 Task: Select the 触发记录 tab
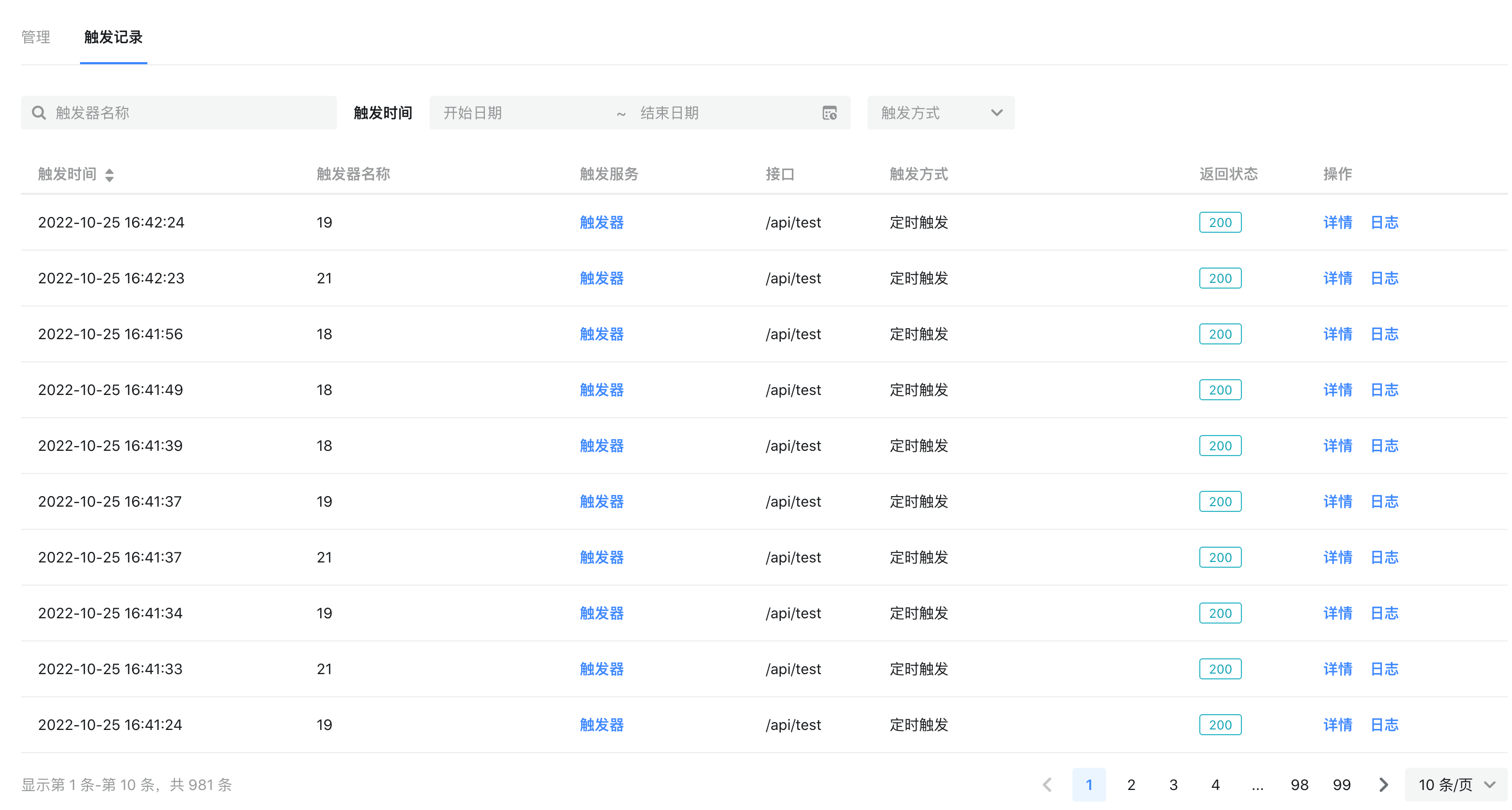coord(113,37)
